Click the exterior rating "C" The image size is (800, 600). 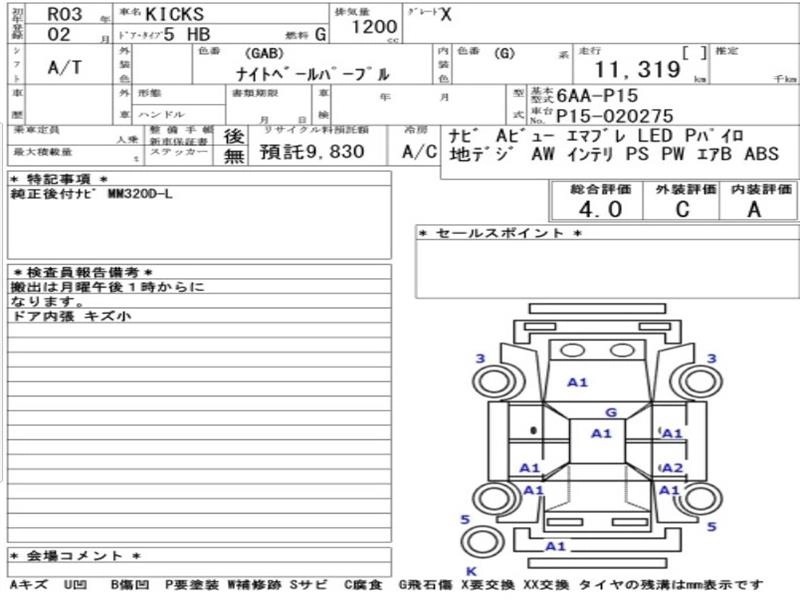pos(682,209)
